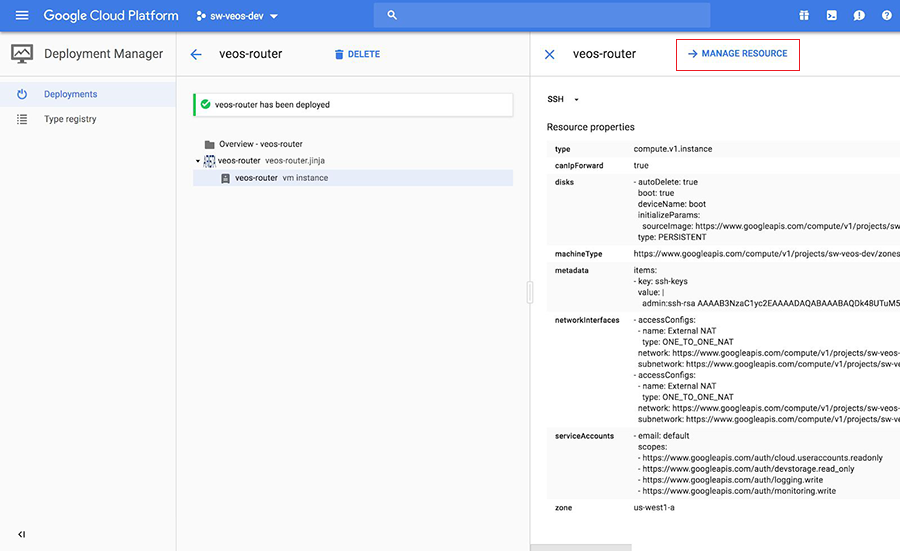Click the search magnifier icon
The image size is (900, 551).
[x=392, y=15]
